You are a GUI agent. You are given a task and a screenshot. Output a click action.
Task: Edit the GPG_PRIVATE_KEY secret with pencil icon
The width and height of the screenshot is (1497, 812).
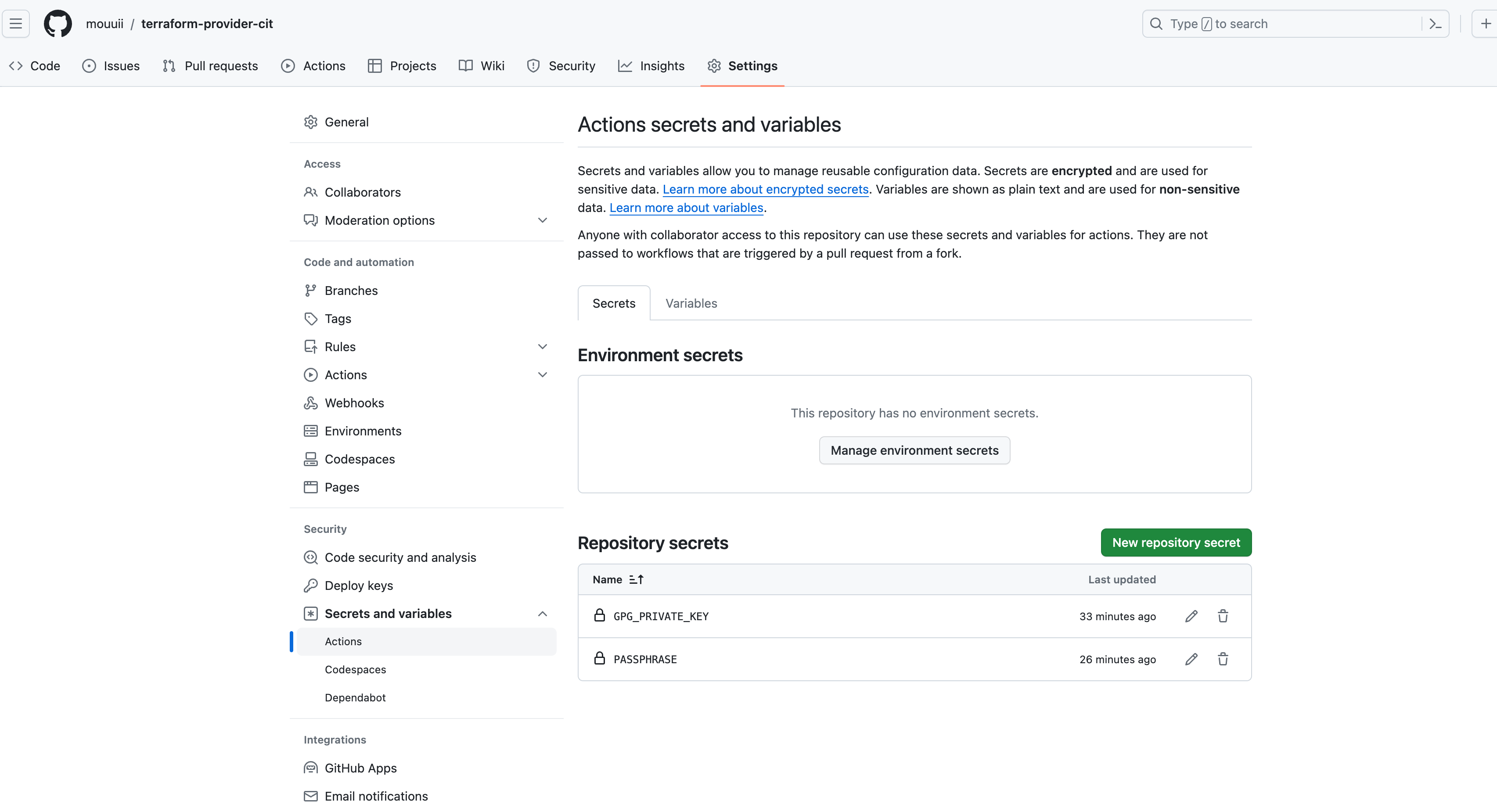coord(1191,616)
